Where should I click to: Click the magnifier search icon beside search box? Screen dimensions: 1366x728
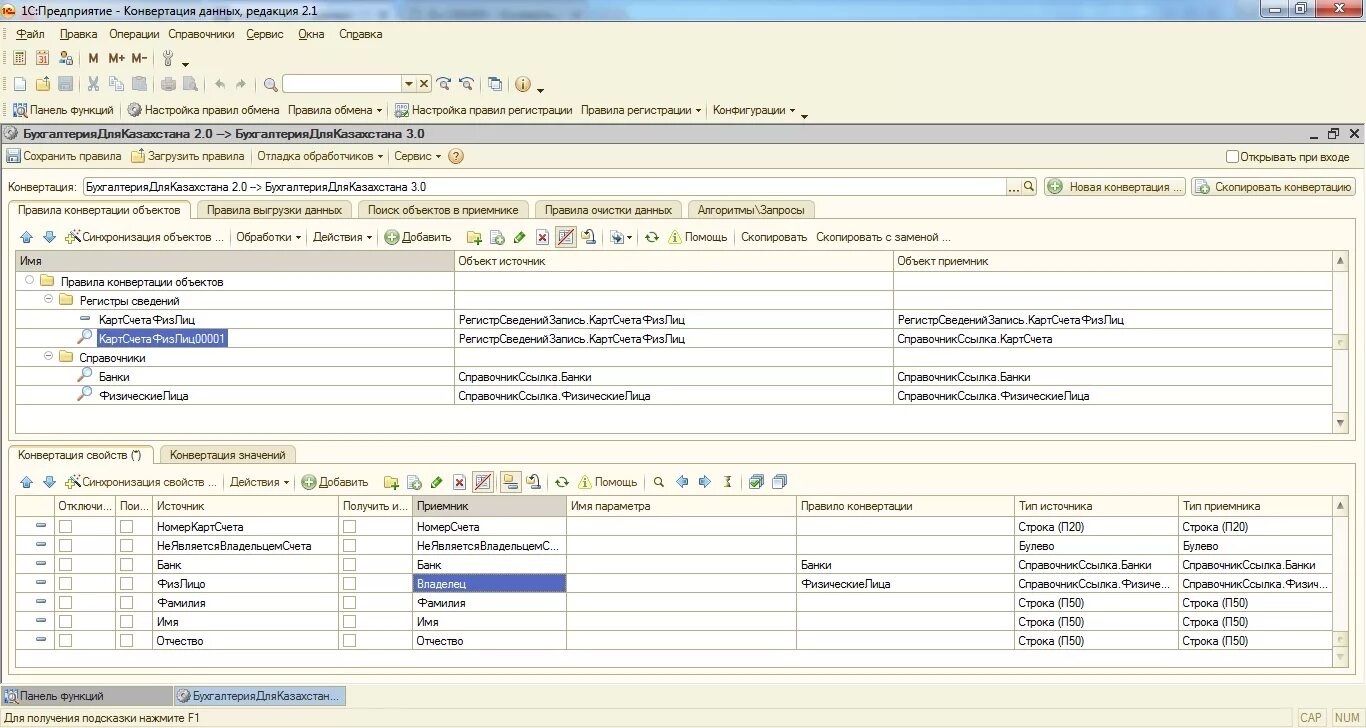(271, 84)
